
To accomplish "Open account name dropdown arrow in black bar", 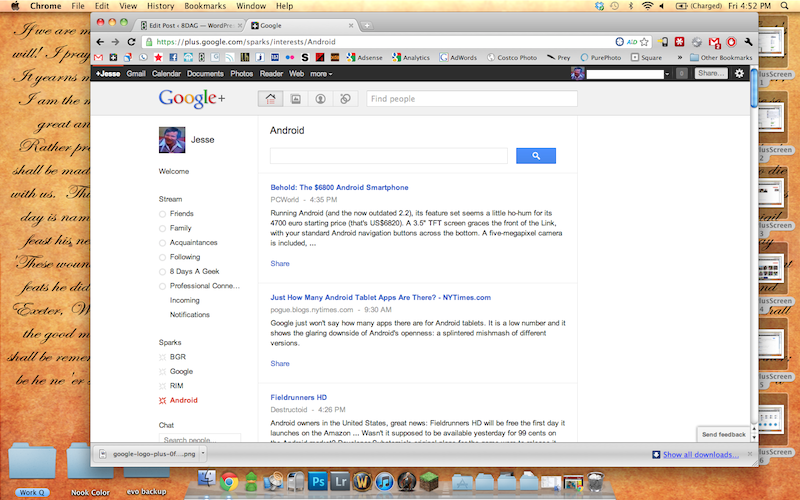I will click(667, 74).
